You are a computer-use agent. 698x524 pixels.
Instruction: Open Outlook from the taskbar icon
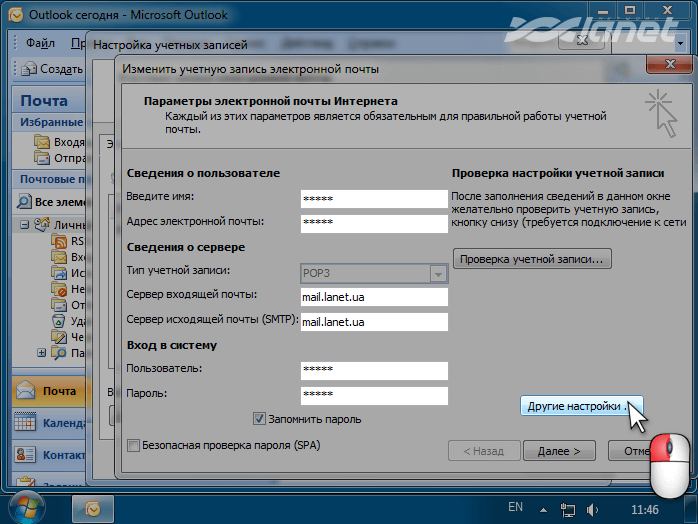click(x=93, y=508)
